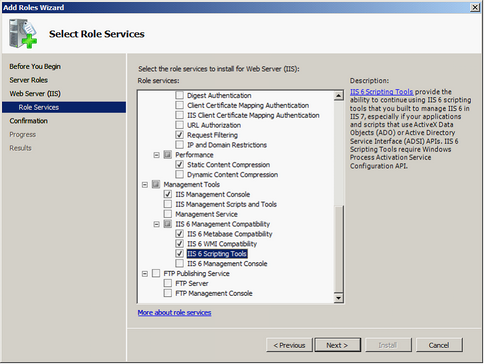
Task: Enable Dynamic Content Compression
Action: 179,174
